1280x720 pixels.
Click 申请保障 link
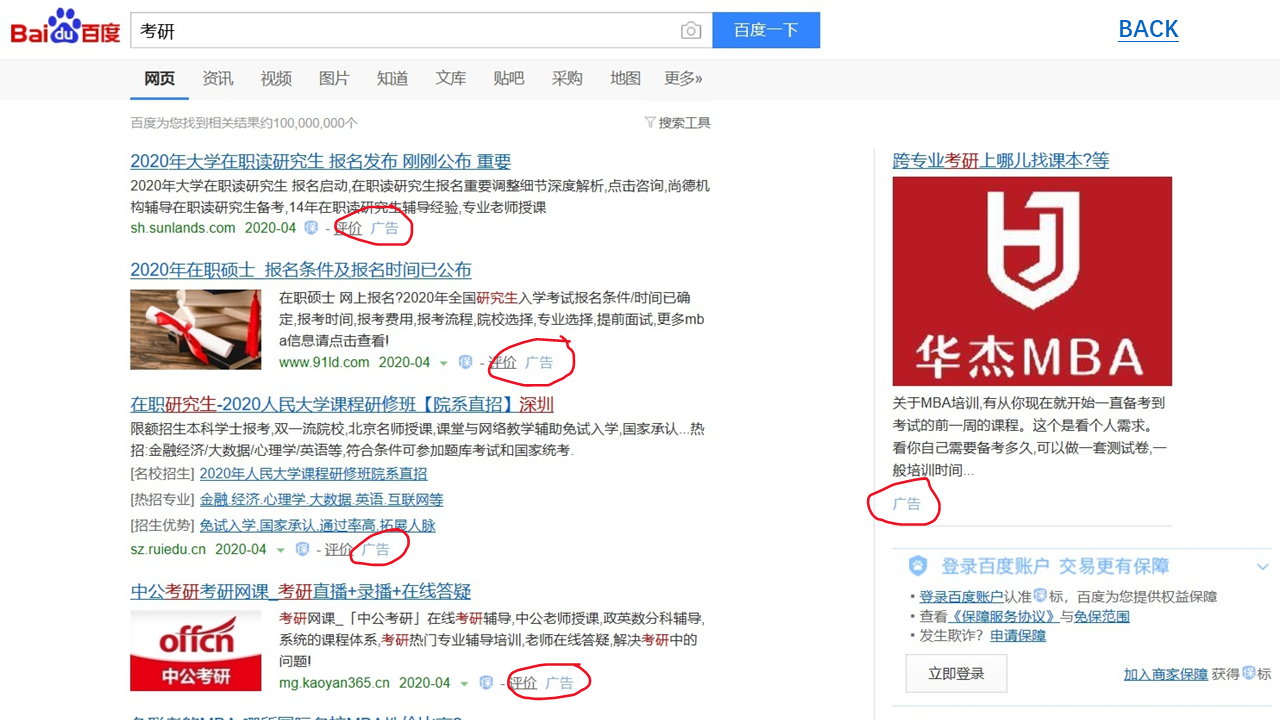tap(1018, 635)
